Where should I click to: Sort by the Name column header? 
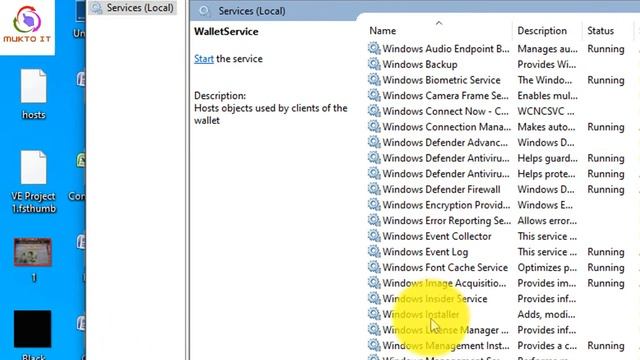pos(382,31)
